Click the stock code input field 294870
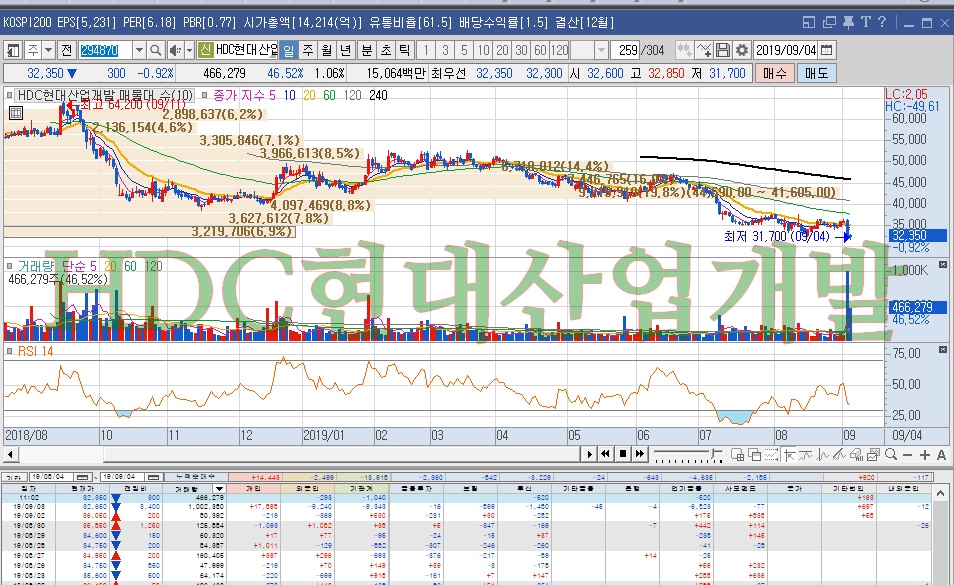This screenshot has width=954, height=585. [106, 50]
